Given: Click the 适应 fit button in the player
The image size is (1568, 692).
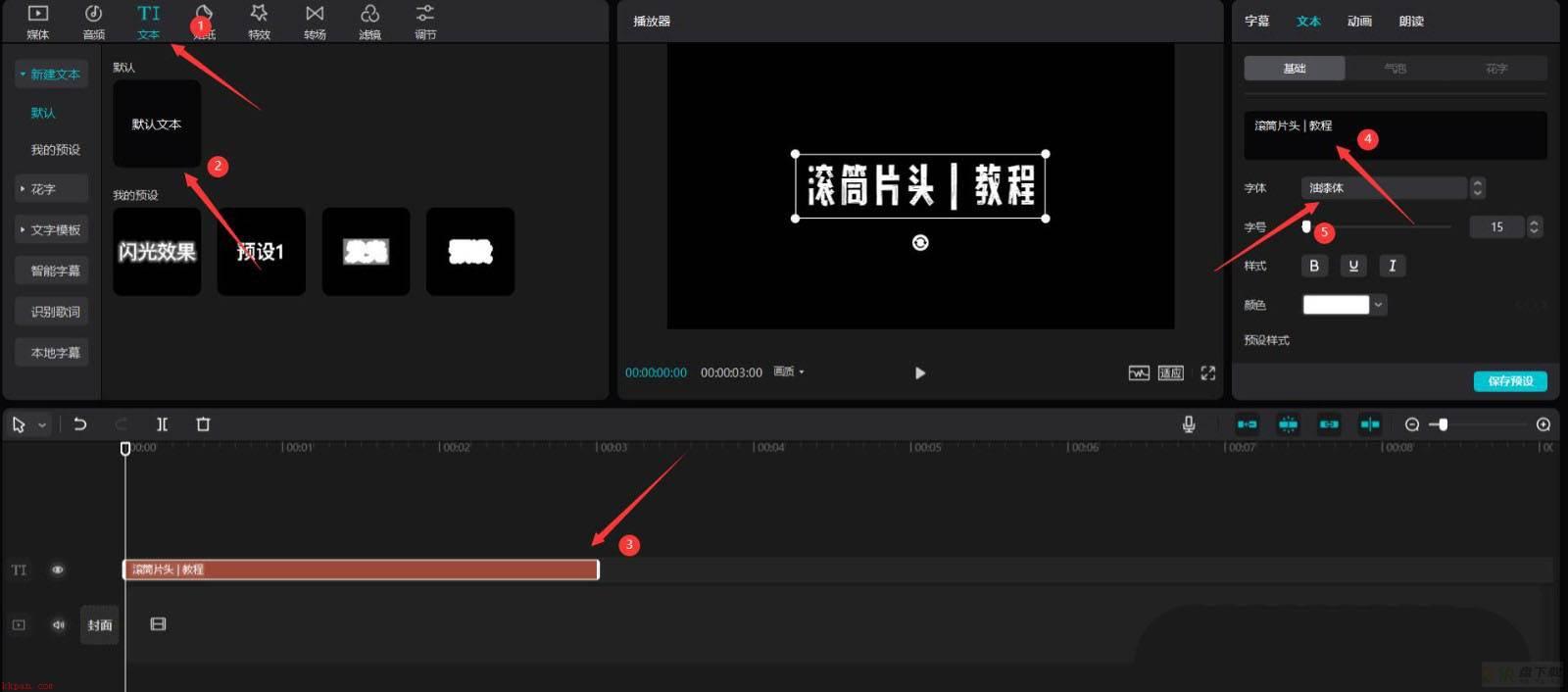Looking at the screenshot, I should [1171, 373].
